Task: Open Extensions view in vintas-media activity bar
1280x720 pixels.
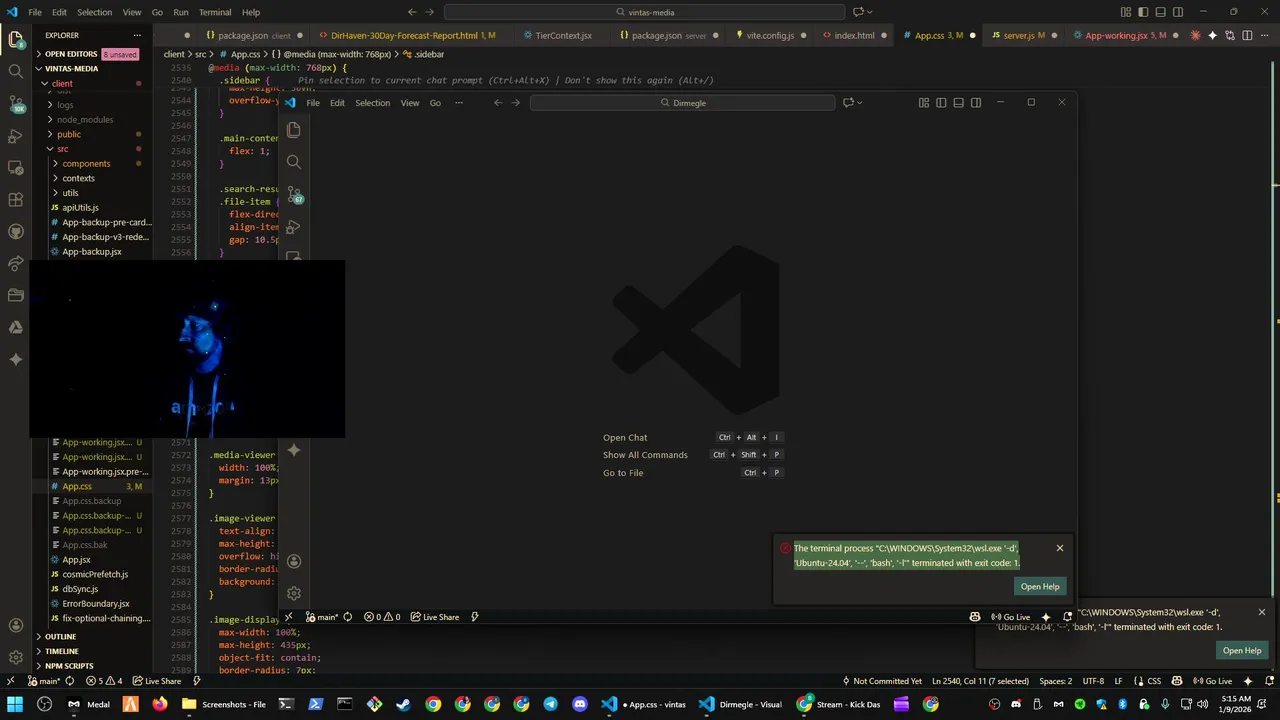Action: (x=16, y=200)
